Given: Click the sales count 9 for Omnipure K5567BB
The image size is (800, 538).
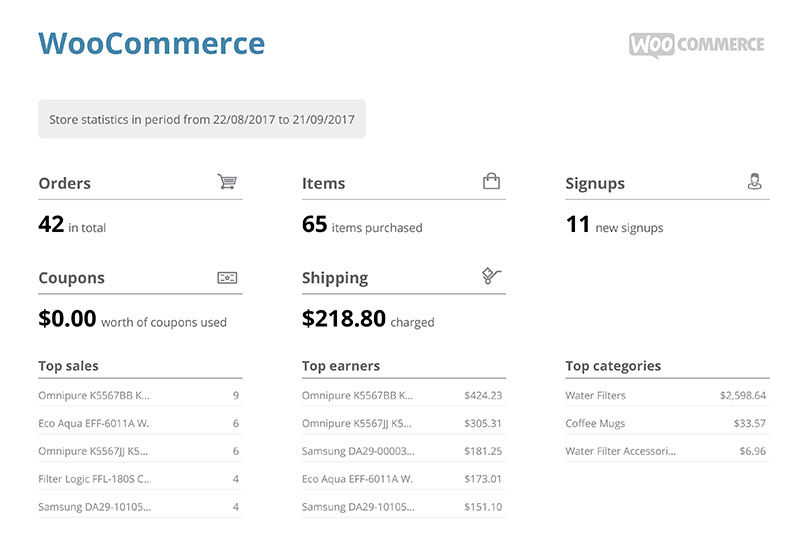Looking at the screenshot, I should [236, 395].
